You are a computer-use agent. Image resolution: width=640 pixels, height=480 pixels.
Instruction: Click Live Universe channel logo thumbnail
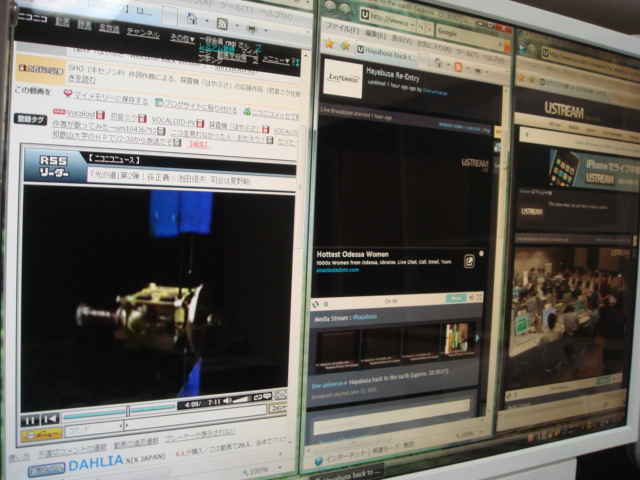click(x=343, y=78)
